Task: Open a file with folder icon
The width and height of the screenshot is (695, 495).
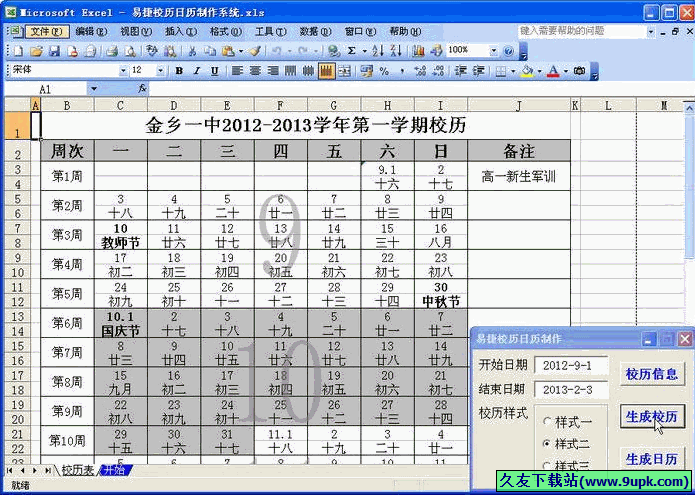Action: coord(36,51)
